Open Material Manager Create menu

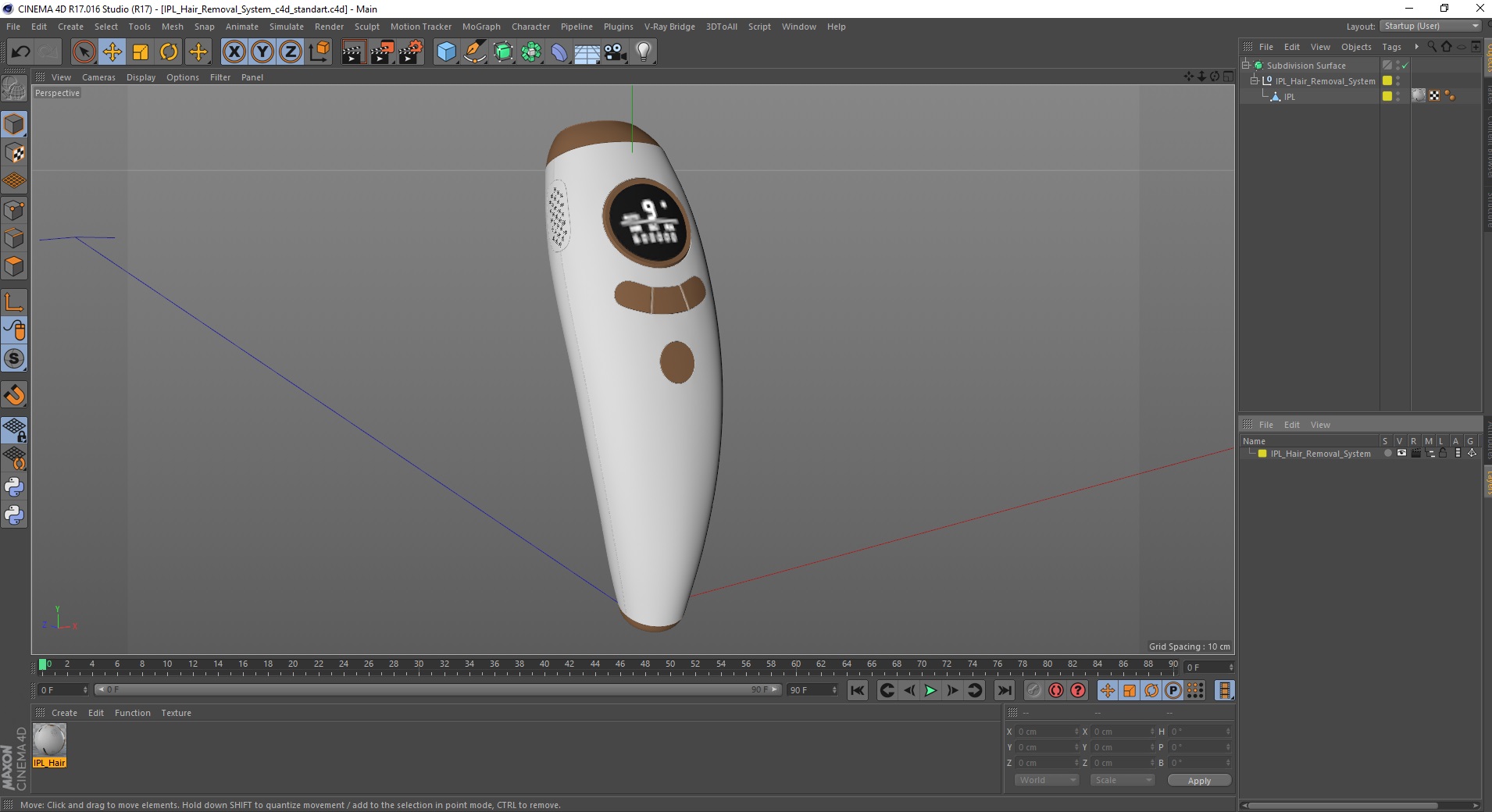pos(64,713)
